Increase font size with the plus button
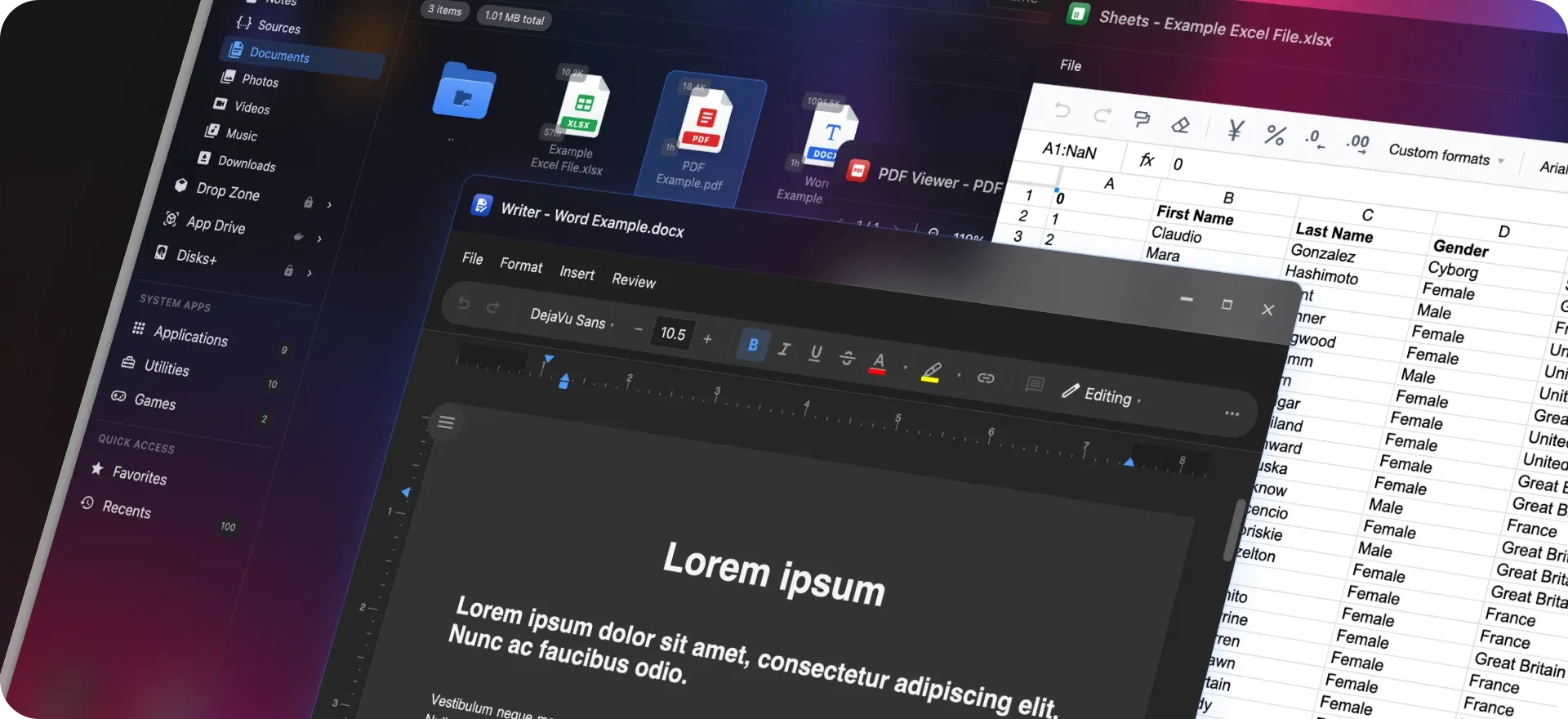The width and height of the screenshot is (1568, 719). (707, 339)
